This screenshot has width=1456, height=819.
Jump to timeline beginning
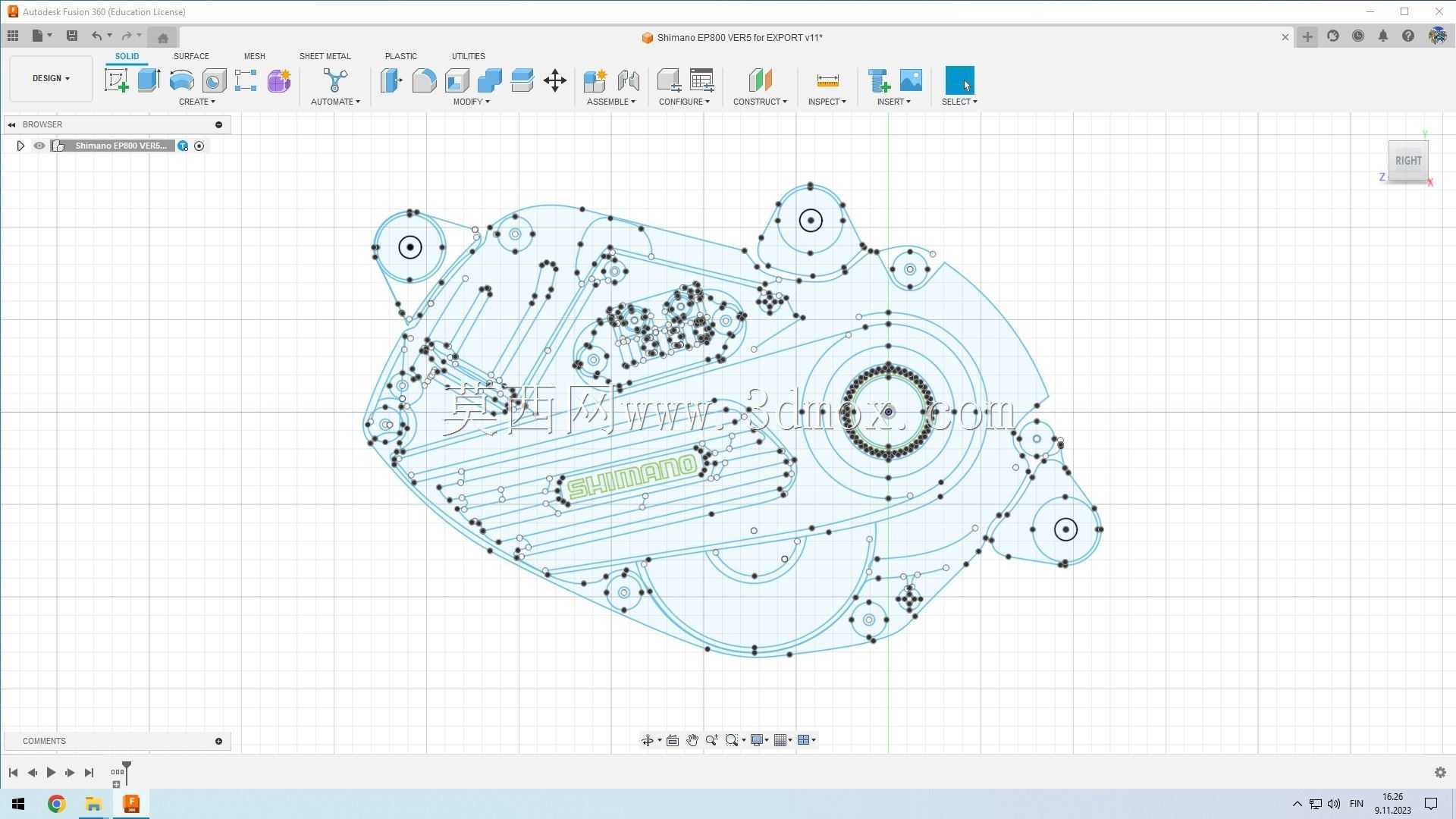click(13, 772)
